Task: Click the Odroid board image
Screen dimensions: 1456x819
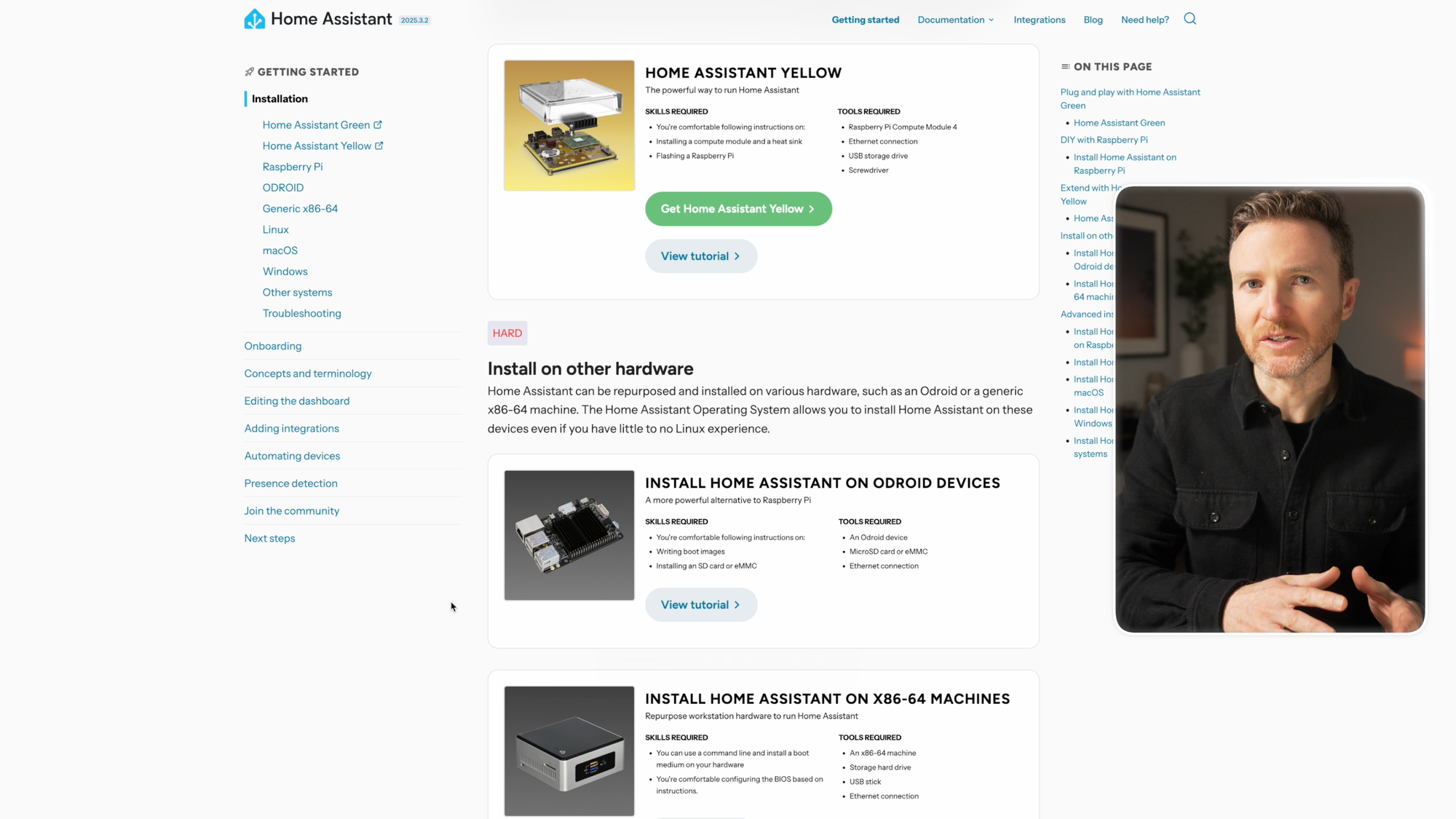Action: [569, 535]
